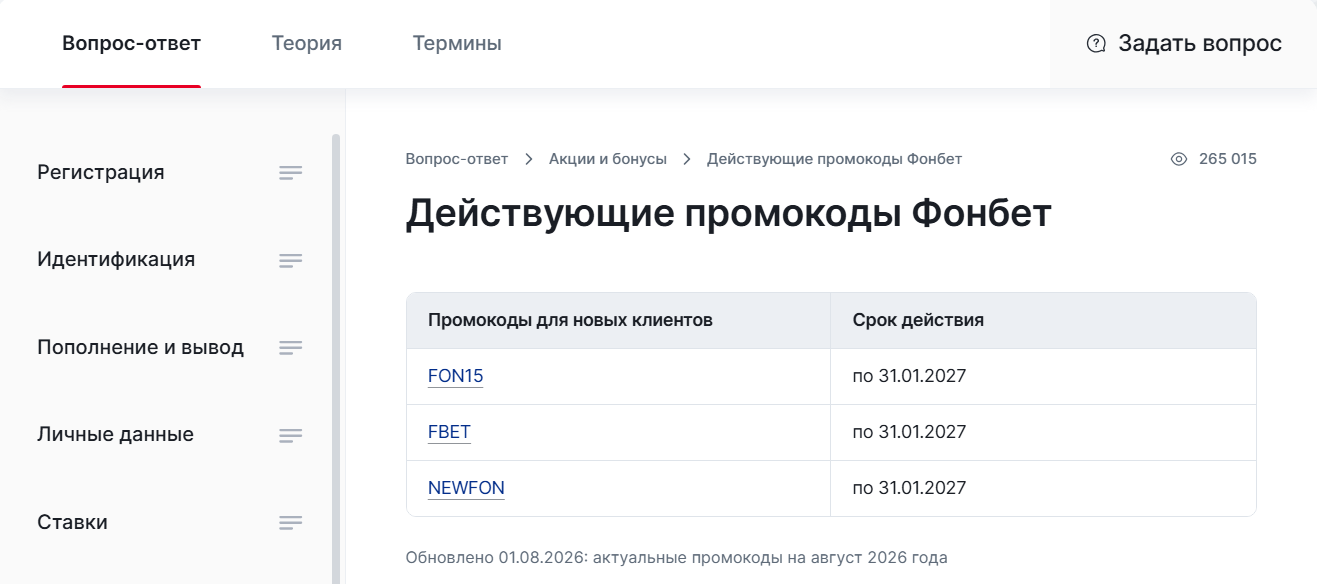
Task: Open the NEWFON promo code link
Action: (466, 488)
